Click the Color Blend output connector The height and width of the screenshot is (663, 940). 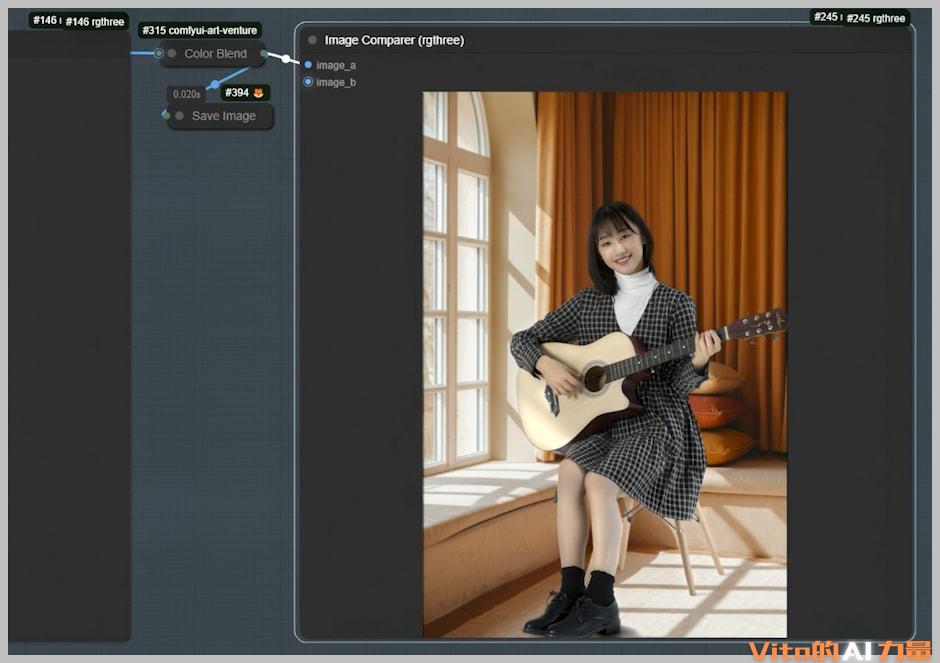264,54
